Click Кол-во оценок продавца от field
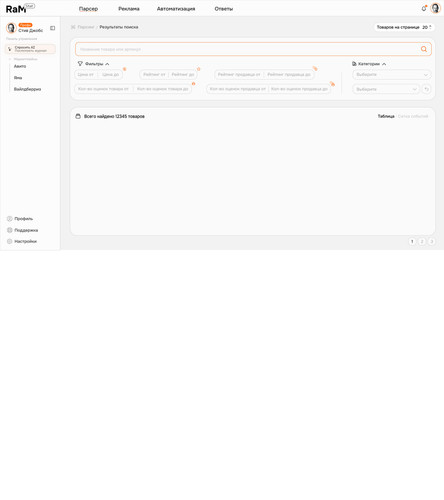Screen dimensions: 444x500 point(238,89)
